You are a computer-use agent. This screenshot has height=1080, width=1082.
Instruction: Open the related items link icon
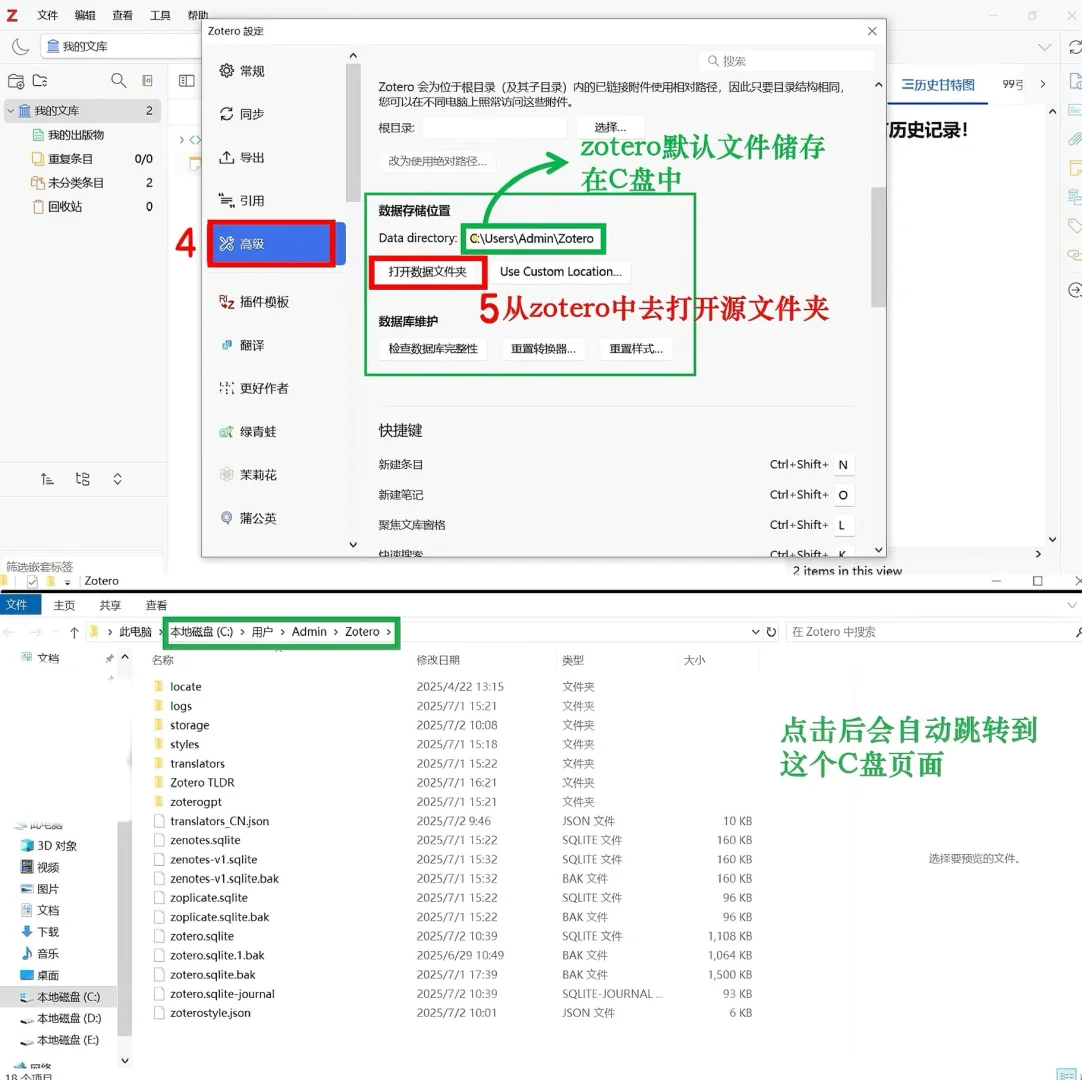pos(1075,252)
